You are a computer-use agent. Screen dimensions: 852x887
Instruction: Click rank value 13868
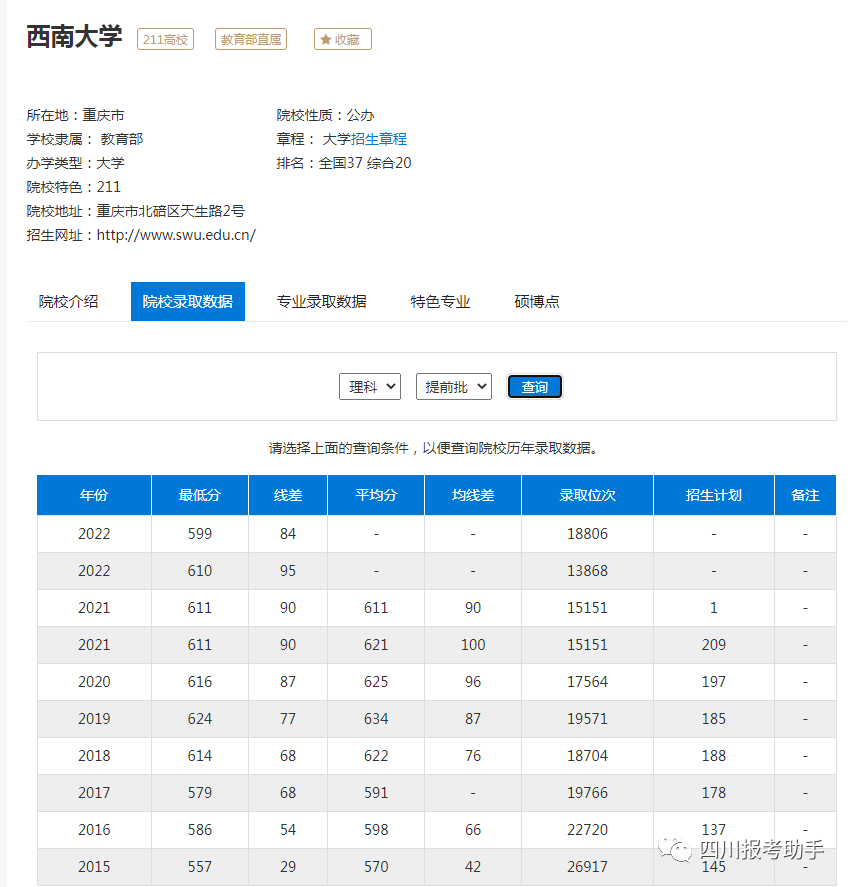click(x=587, y=570)
